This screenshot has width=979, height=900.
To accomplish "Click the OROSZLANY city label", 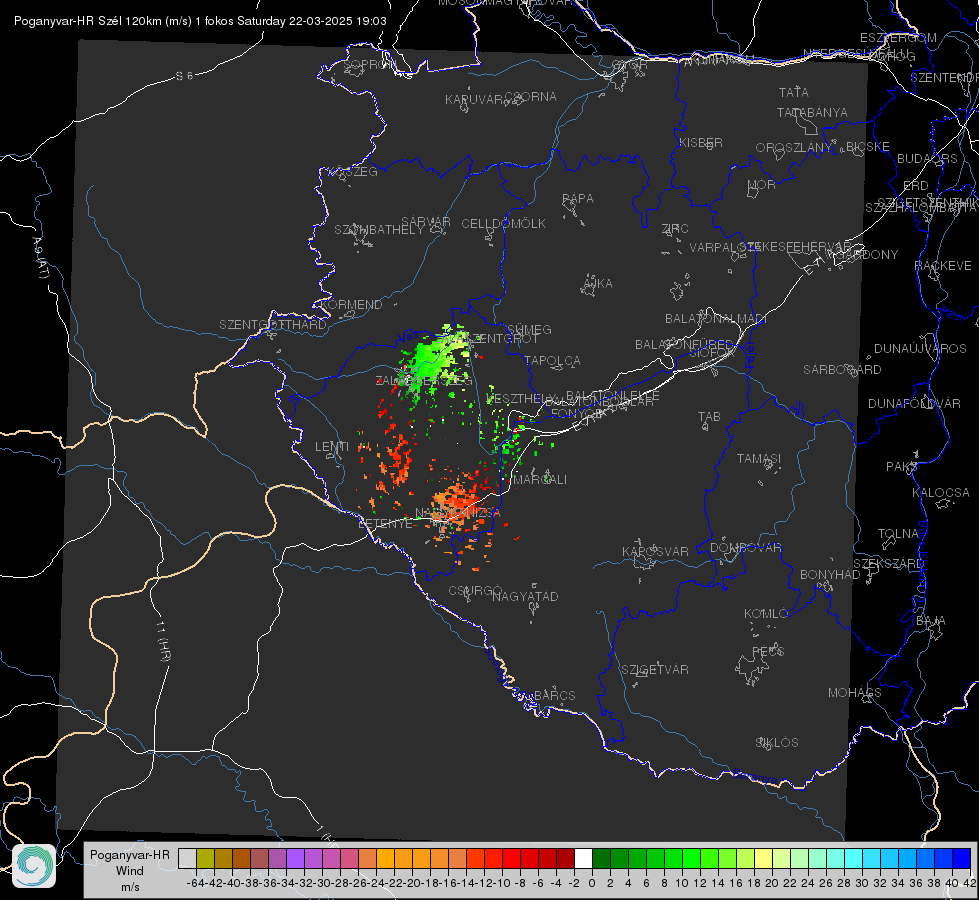I will click(x=794, y=148).
